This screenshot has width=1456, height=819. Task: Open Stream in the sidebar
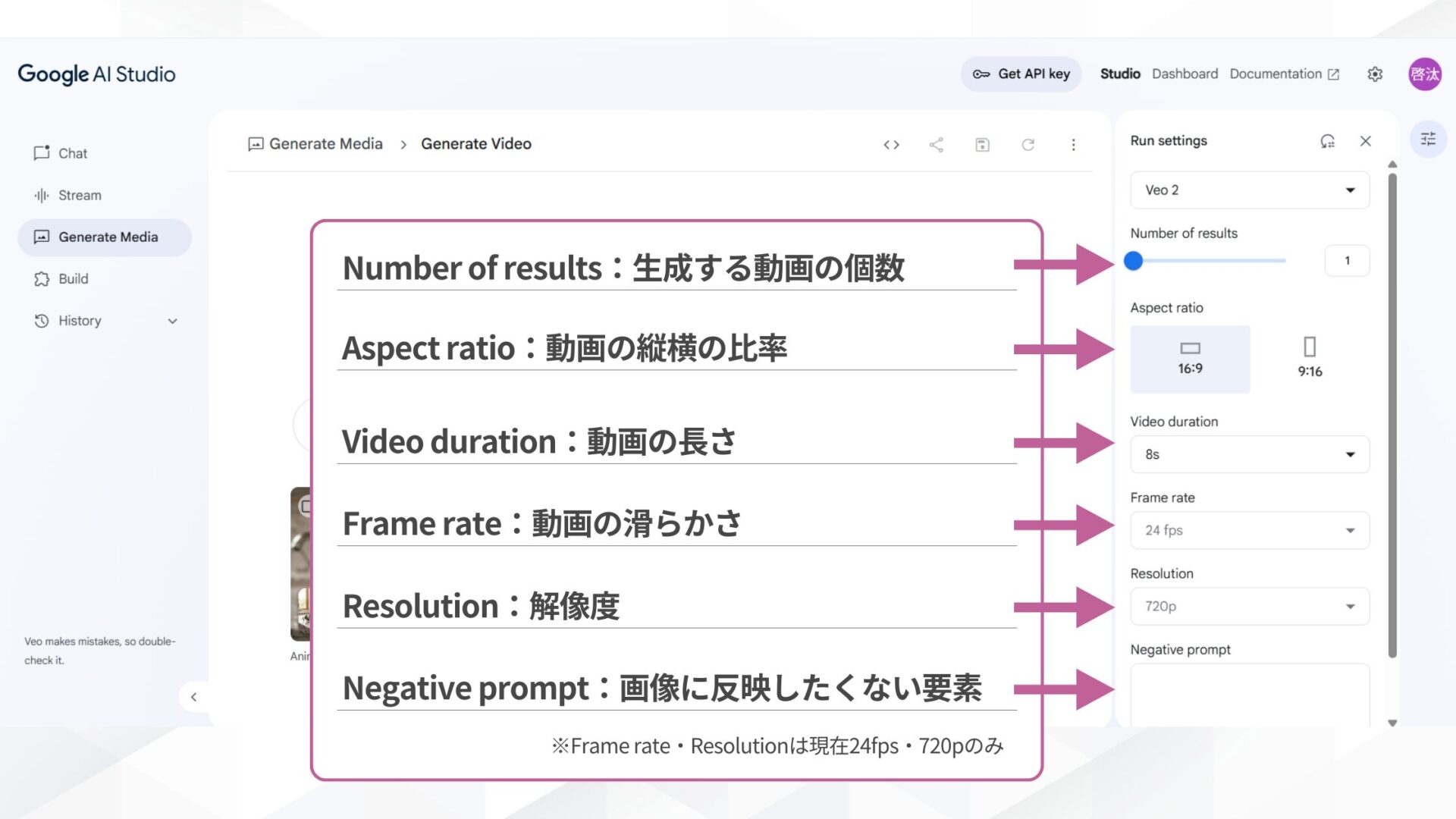105,195
